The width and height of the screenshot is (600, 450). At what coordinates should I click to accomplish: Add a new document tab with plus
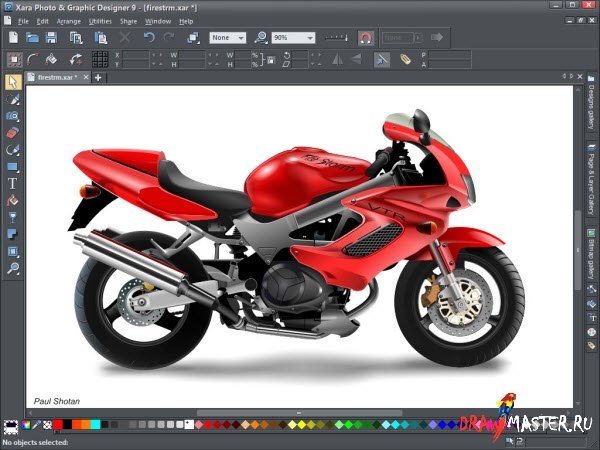[x=98, y=78]
